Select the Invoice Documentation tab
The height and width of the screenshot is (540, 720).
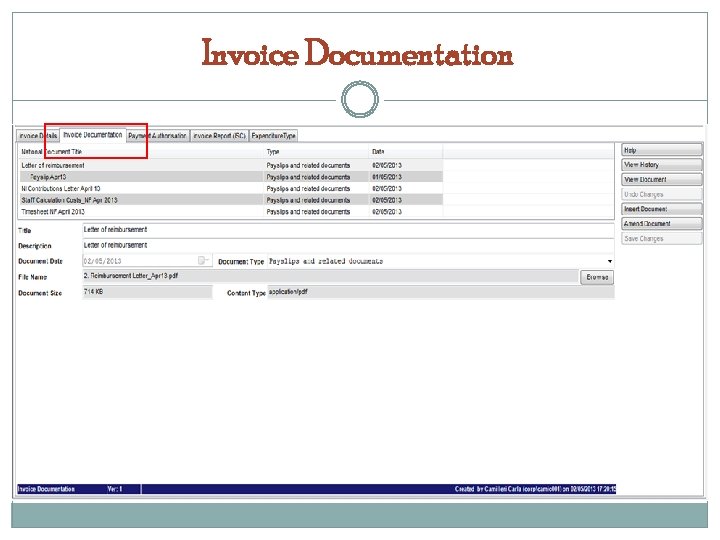(x=93, y=135)
